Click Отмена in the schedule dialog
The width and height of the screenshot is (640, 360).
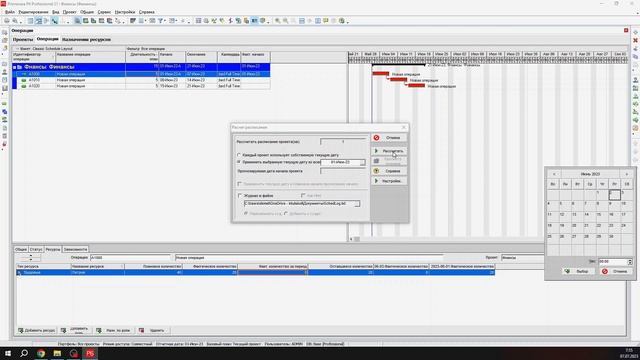(x=389, y=138)
